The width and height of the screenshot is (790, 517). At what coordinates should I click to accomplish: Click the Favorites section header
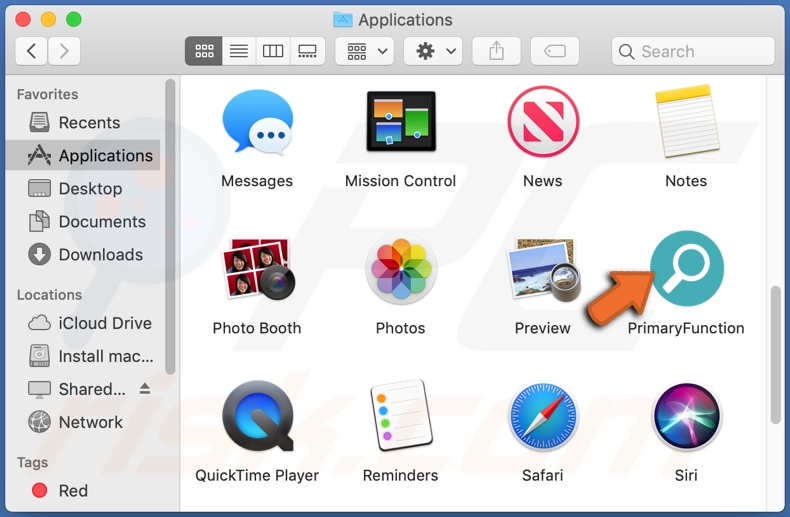47,94
